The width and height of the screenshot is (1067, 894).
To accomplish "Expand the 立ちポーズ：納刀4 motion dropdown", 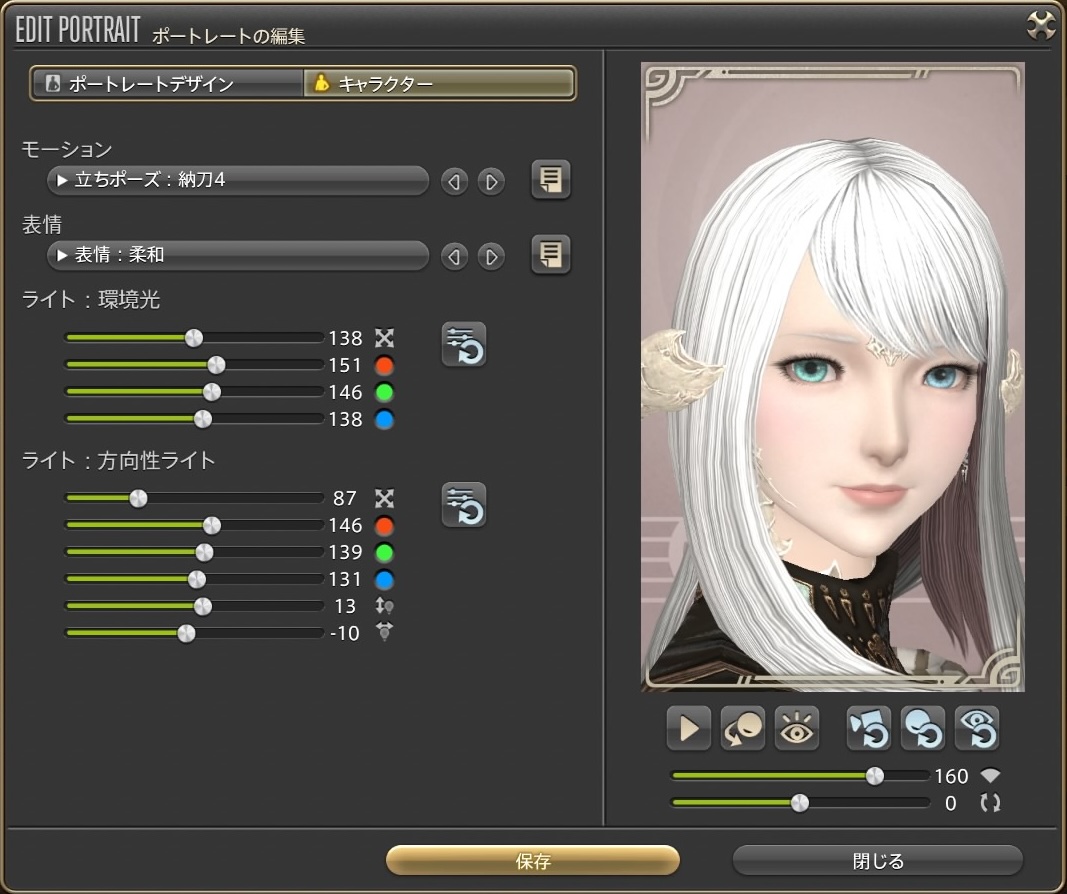I will click(238, 181).
